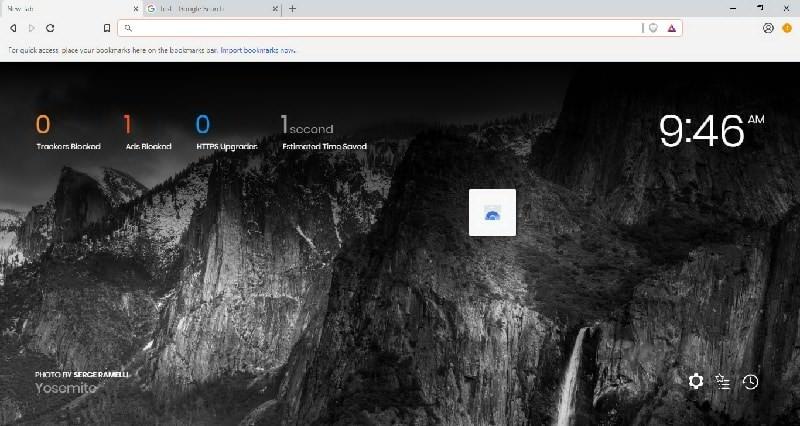
Task: Open the user profile icon
Action: [x=768, y=28]
